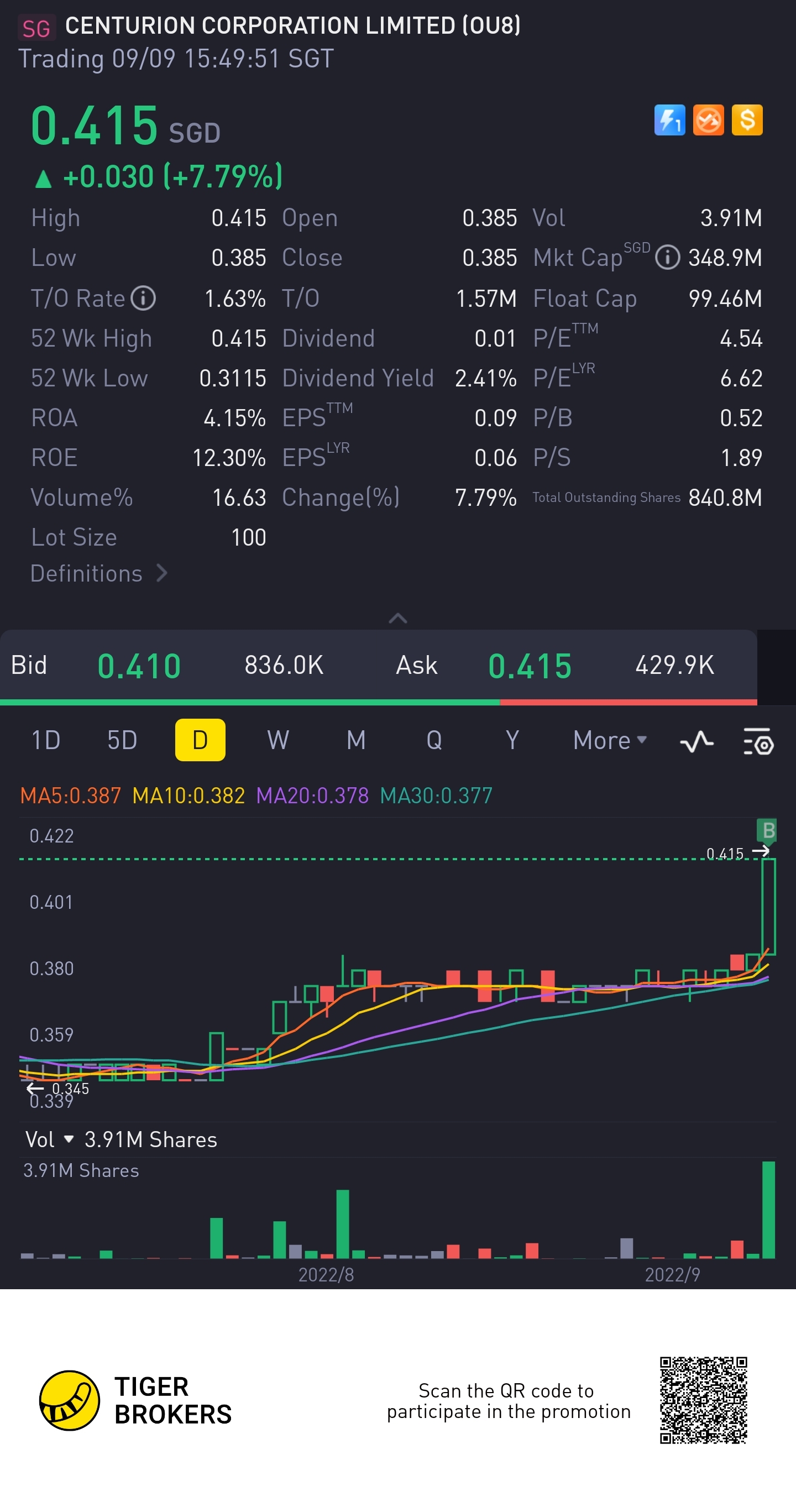The image size is (796, 1512).
Task: Tap the blue lightning bolt icon
Action: point(670,120)
